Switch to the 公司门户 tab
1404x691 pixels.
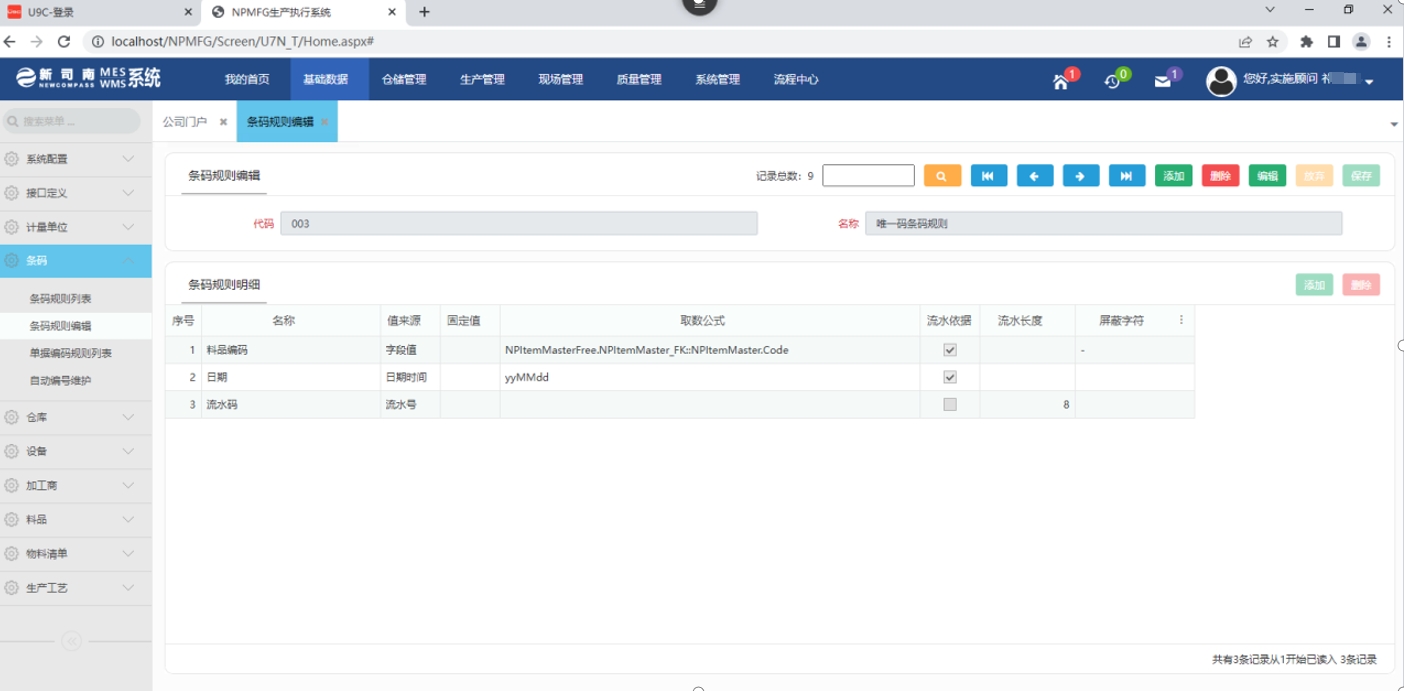pyautogui.click(x=185, y=122)
